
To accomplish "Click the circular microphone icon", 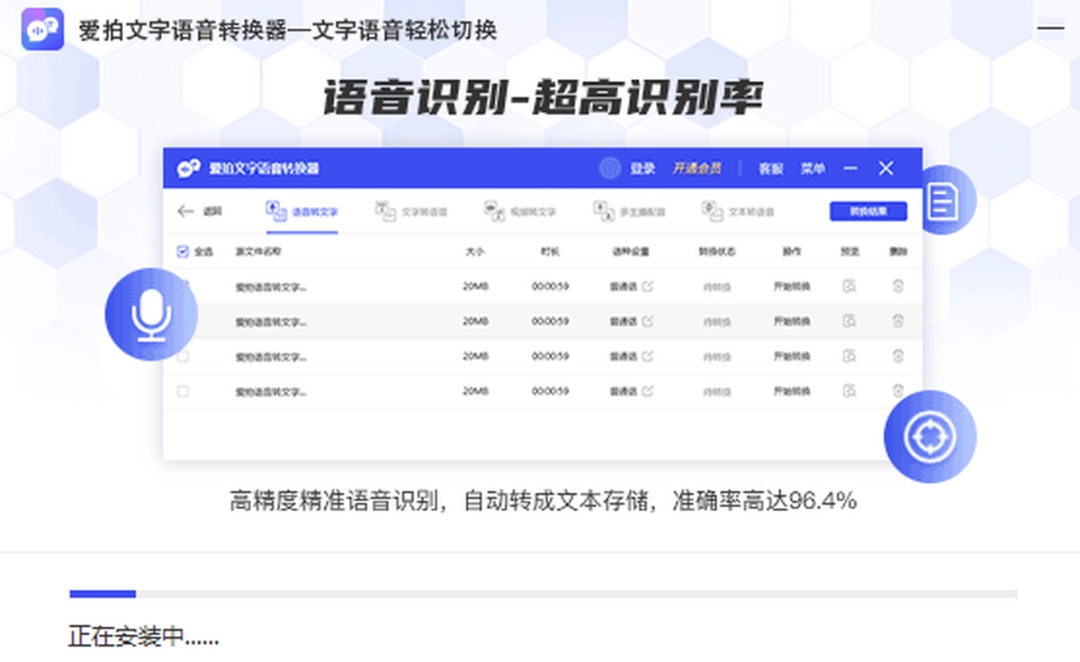I will pos(150,313).
